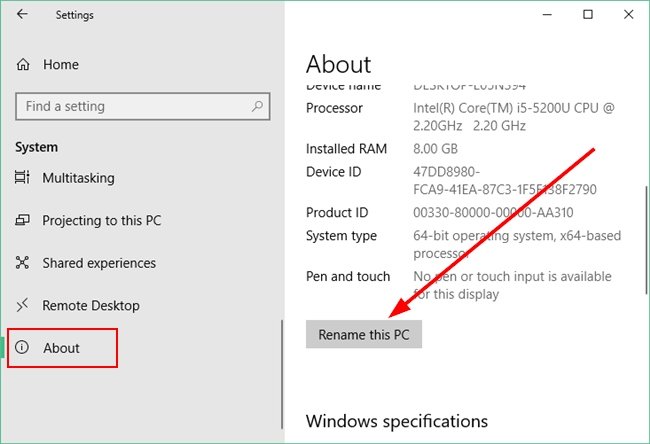
Task: Click the Processor value Intel(R) Core(TM) i5-5200U
Action: (514, 116)
